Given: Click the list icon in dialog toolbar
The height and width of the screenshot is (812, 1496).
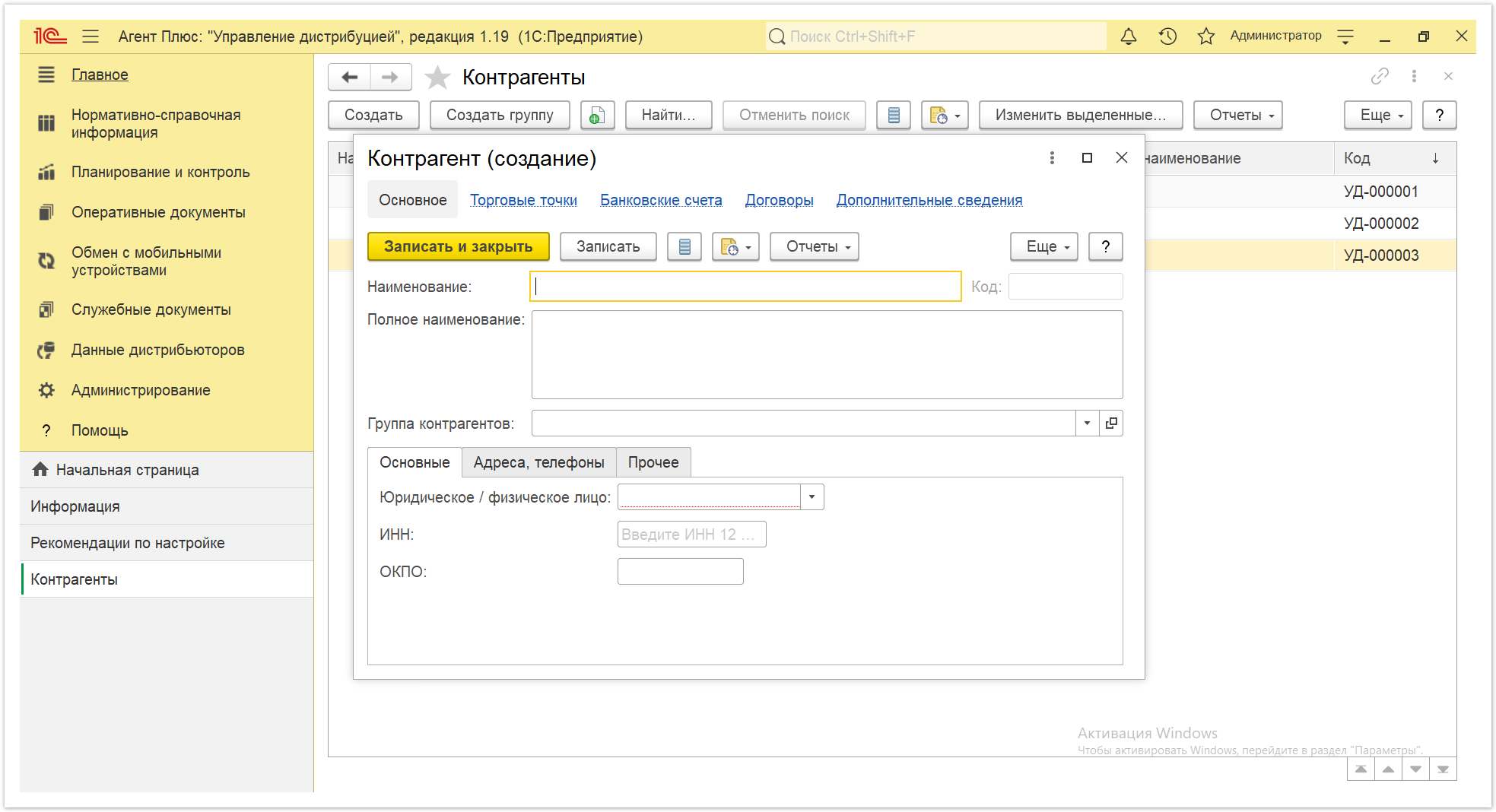Looking at the screenshot, I should 684,246.
